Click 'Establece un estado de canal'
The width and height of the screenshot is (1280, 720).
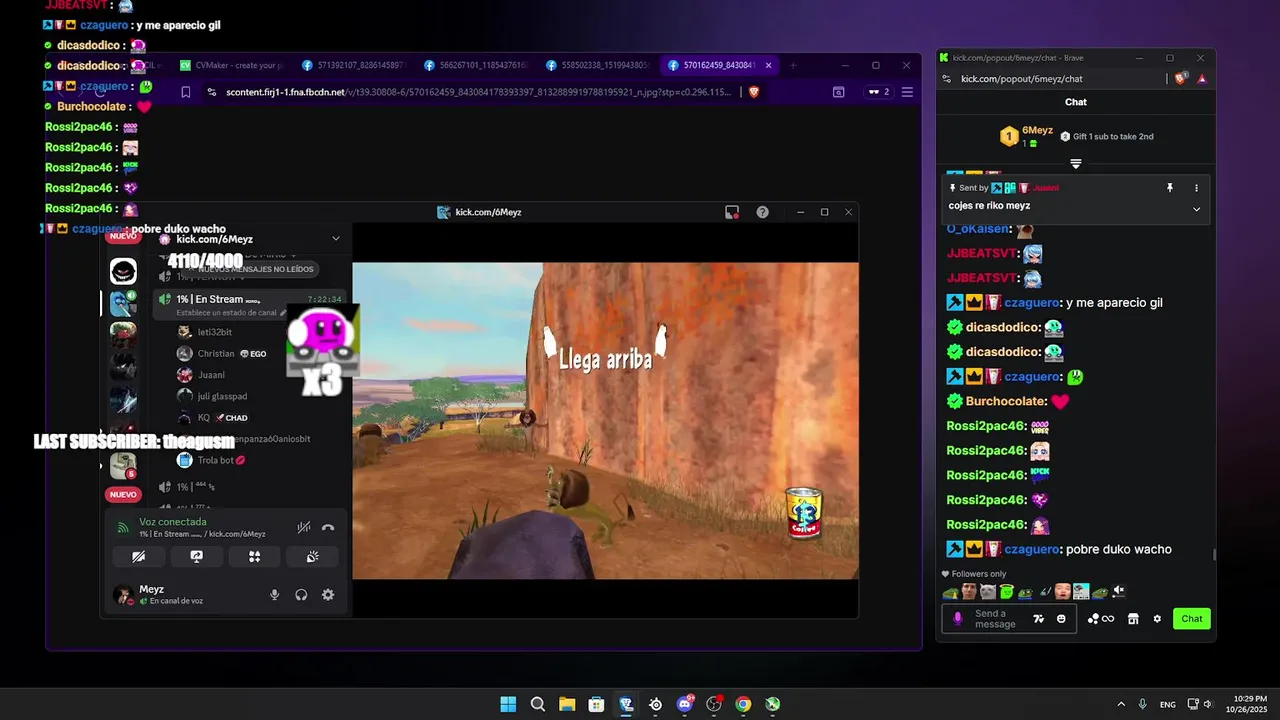(226, 313)
